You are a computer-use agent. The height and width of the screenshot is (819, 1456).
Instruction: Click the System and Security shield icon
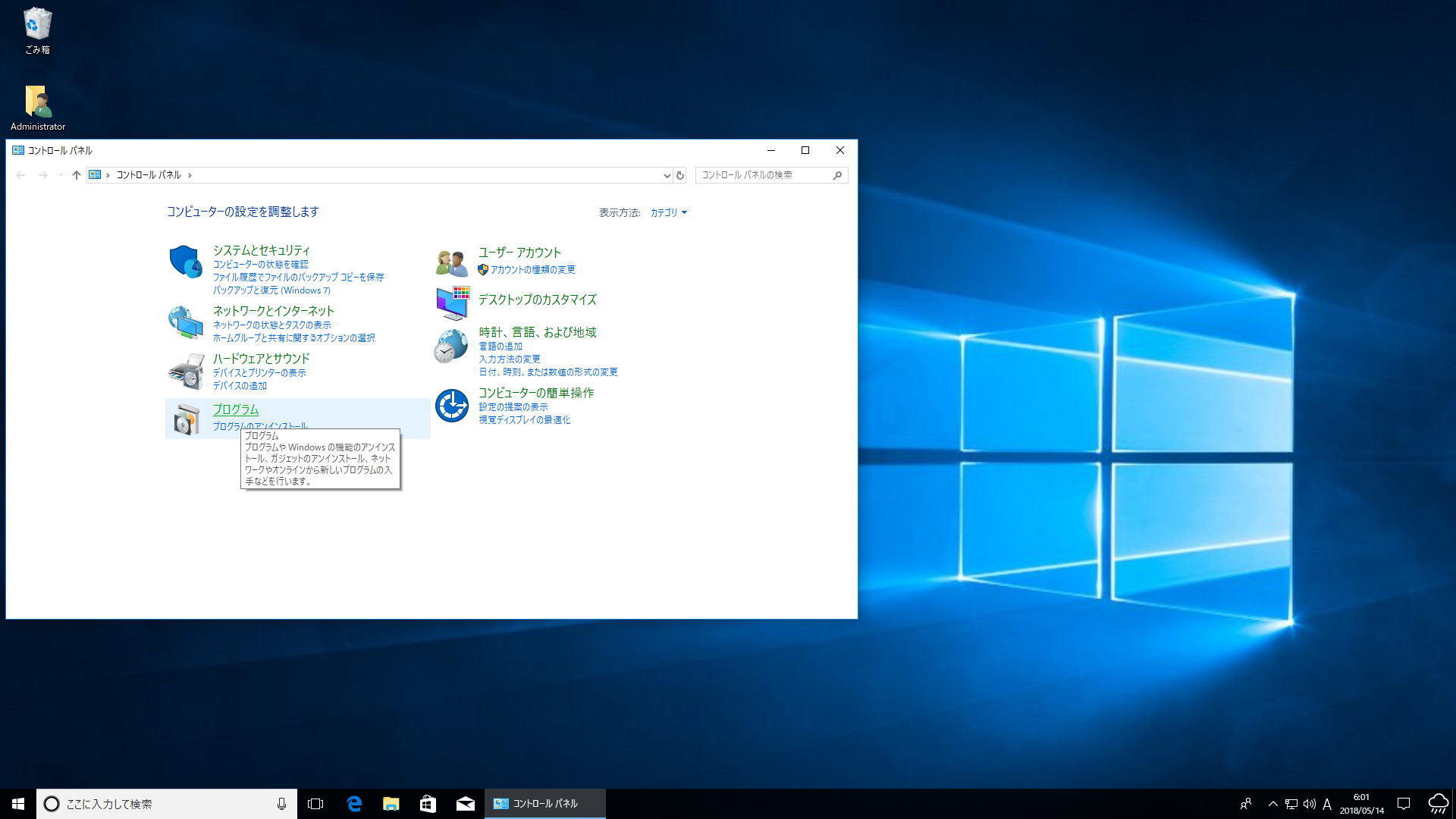tap(186, 262)
